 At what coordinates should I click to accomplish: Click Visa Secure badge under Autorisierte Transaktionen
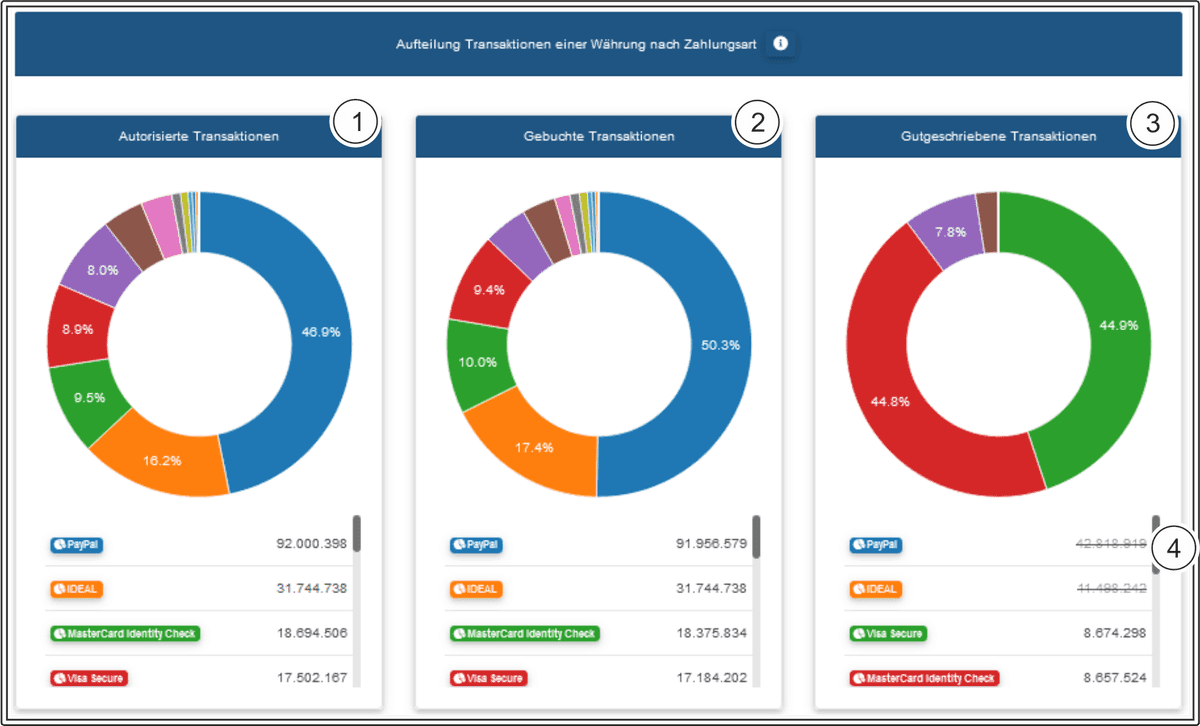(89, 678)
